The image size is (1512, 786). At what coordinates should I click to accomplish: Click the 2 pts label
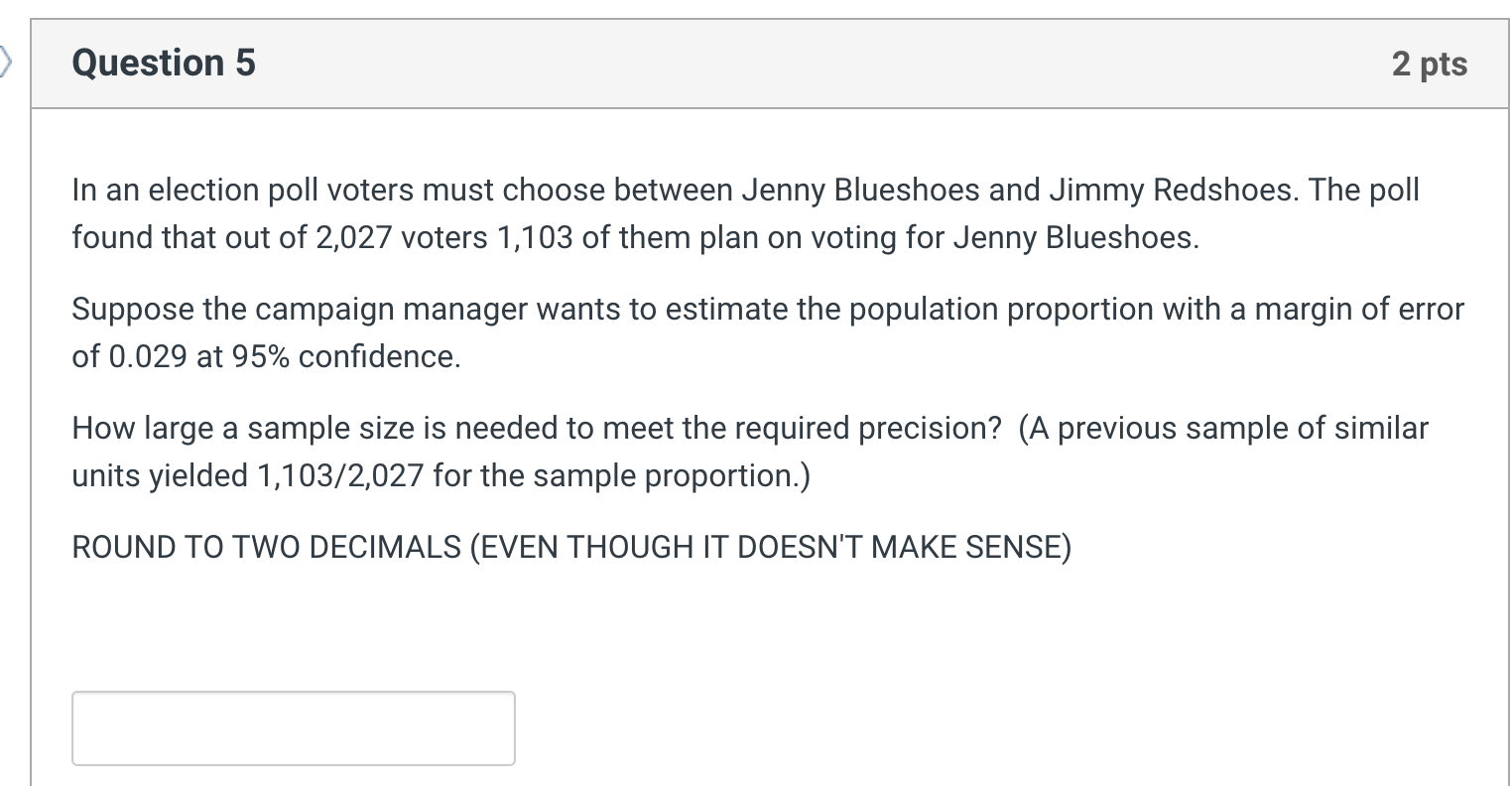tap(1429, 65)
